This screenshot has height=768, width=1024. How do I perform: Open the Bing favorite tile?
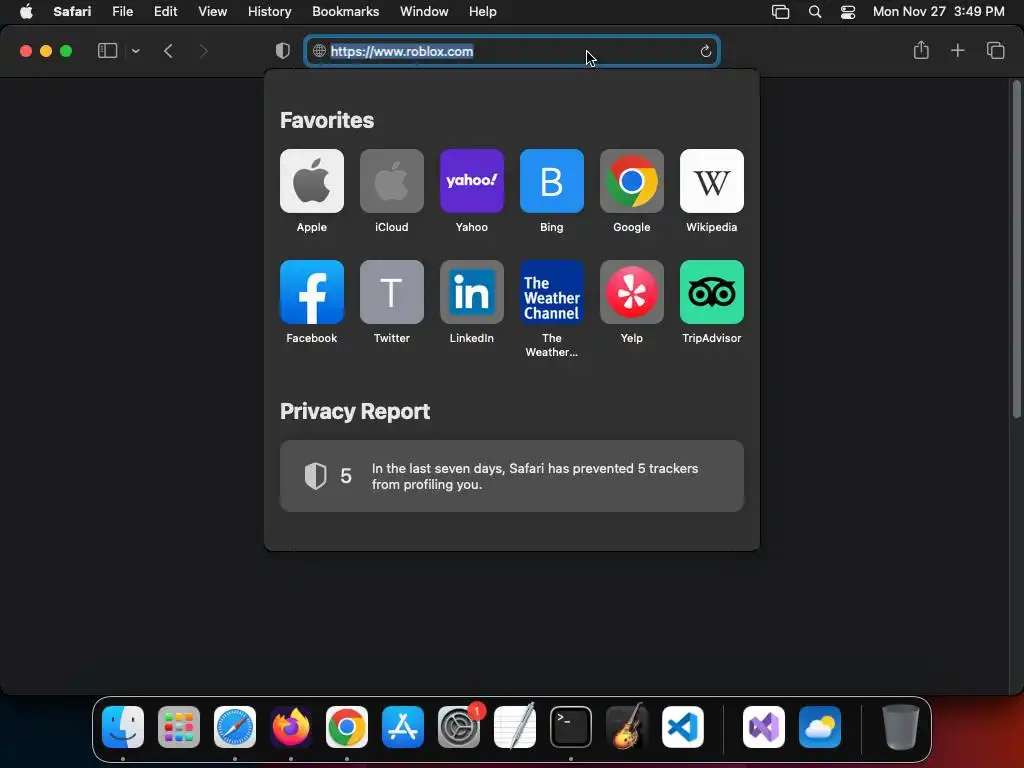[552, 181]
